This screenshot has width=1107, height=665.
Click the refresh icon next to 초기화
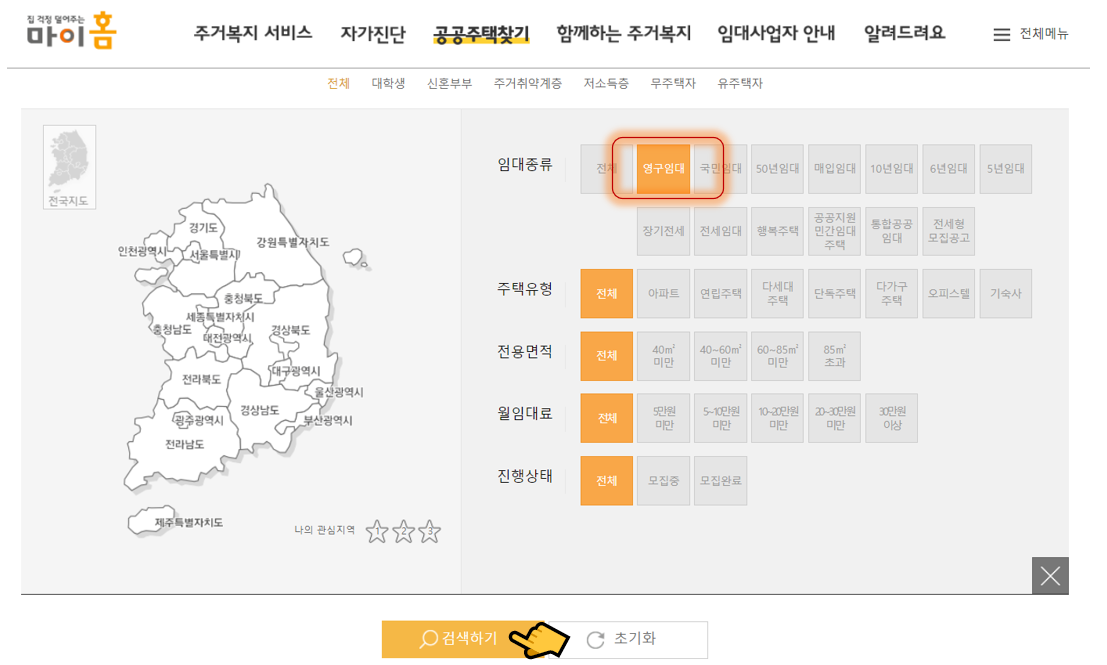(x=598, y=639)
